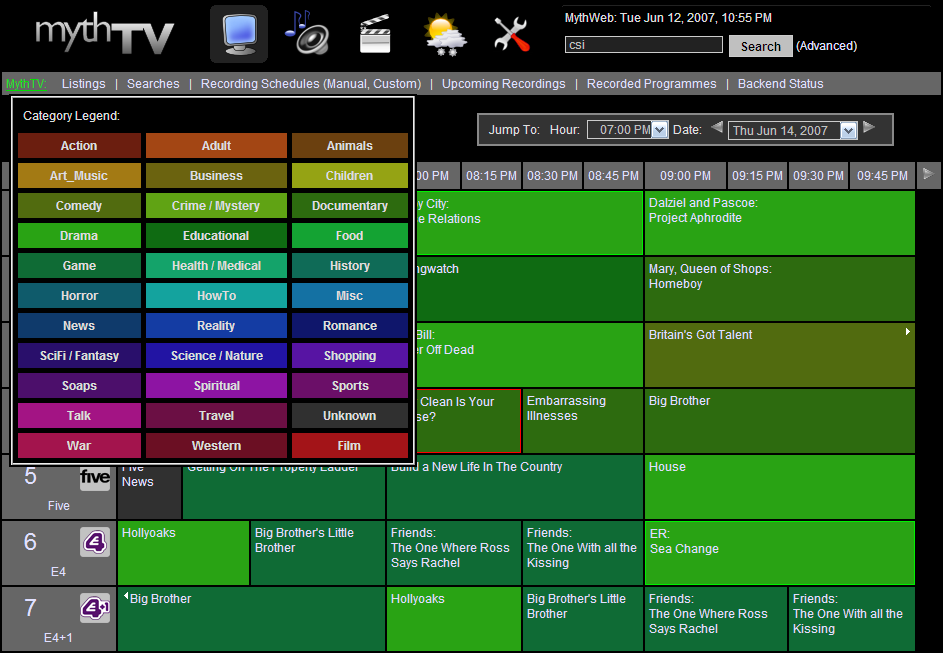Select the Spiritual category swatch

[217, 385]
